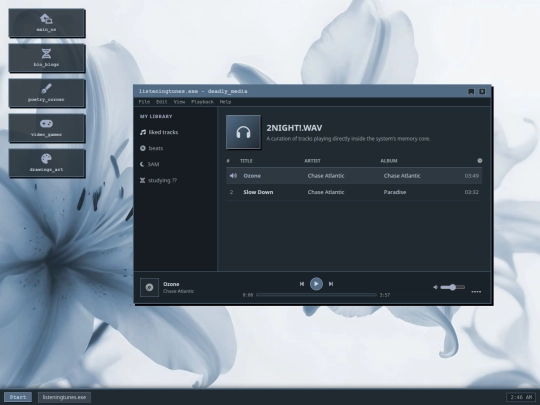Click the Ozone title in the track list
The height and width of the screenshot is (405, 540).
[x=252, y=176]
